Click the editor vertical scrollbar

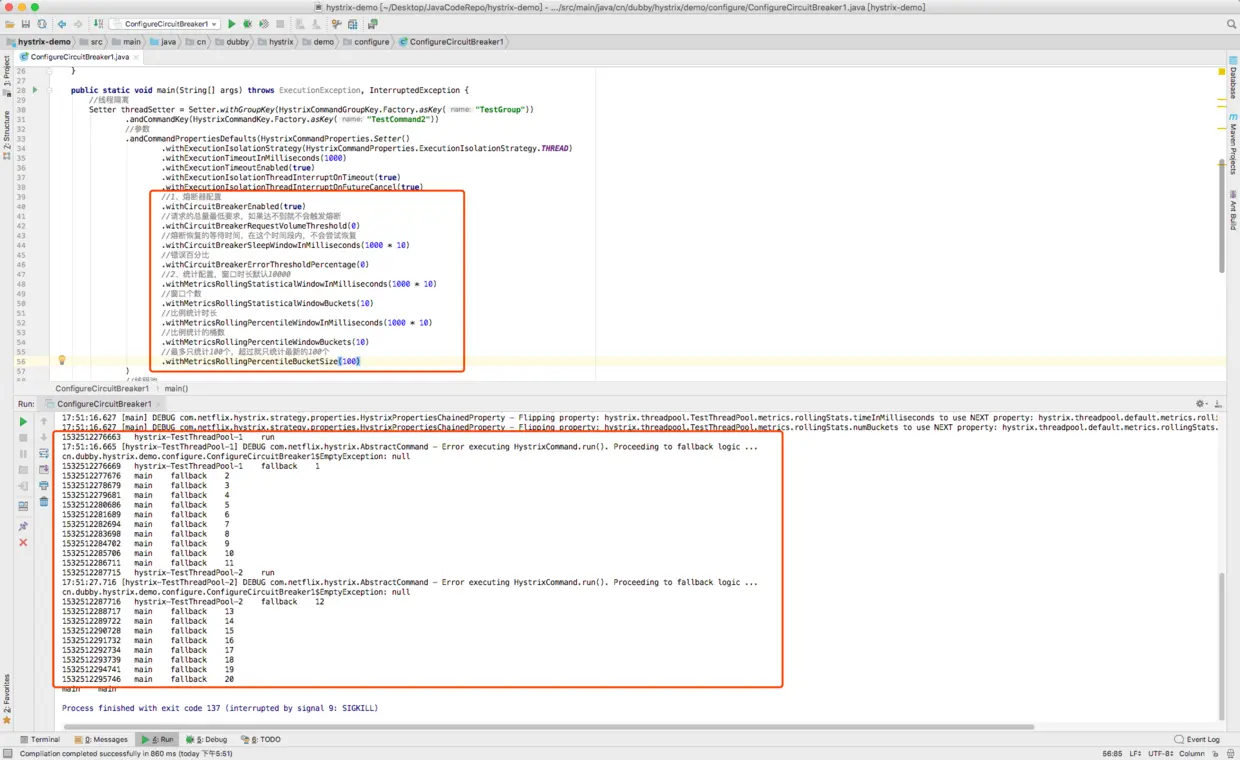[1221, 215]
